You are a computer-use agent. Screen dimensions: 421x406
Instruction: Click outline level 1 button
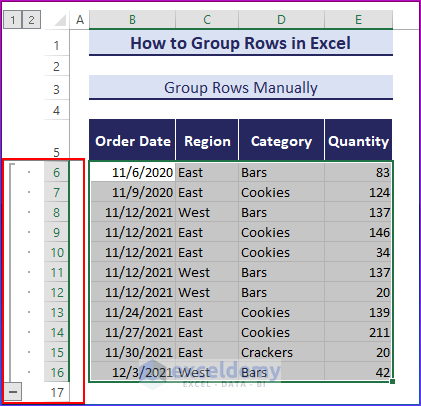(12, 20)
